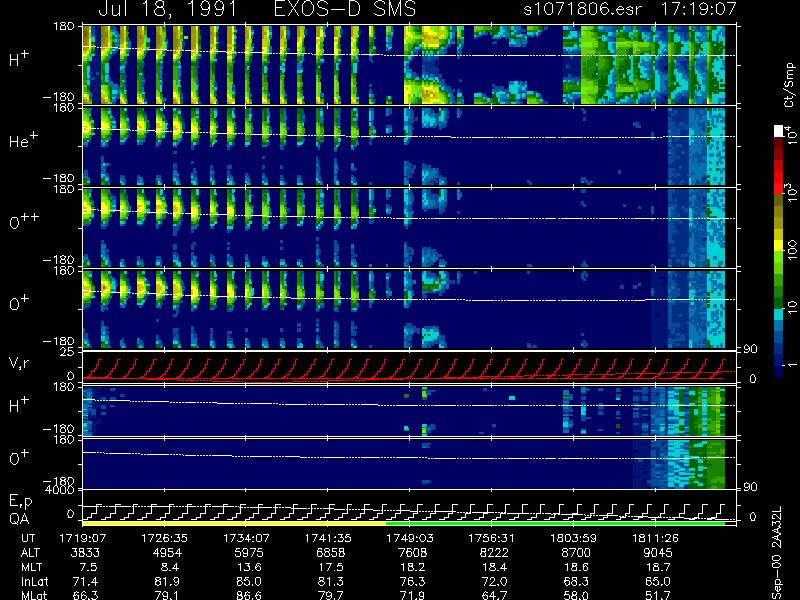Click the file name "s1071806.esr"
The width and height of the screenshot is (800, 600).
582,9
